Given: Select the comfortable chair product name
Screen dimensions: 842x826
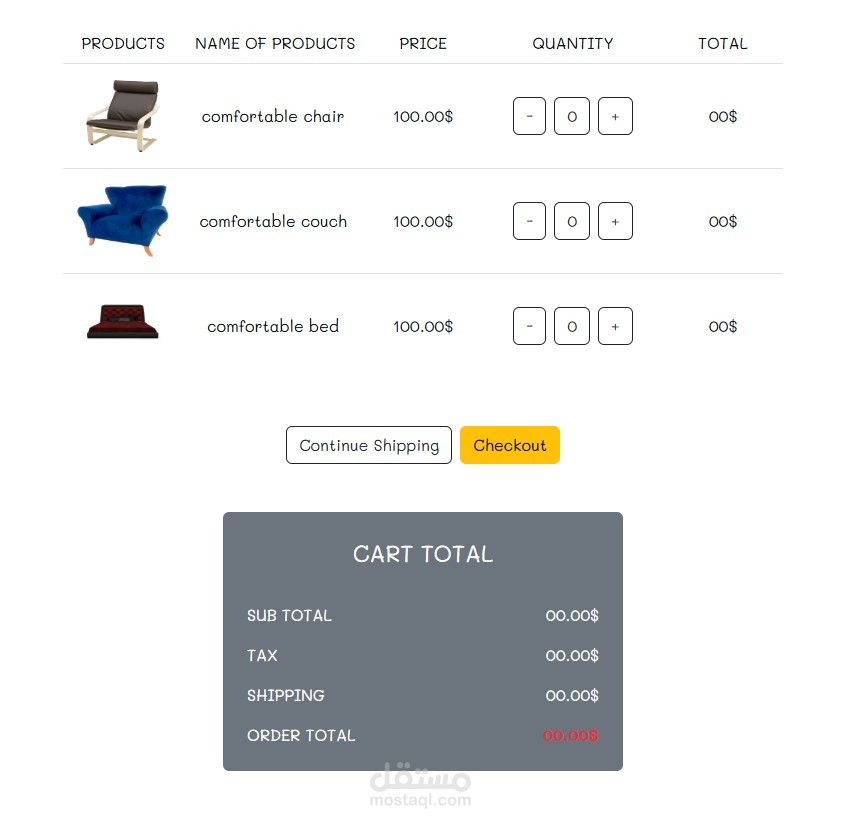Looking at the screenshot, I should tap(273, 117).
